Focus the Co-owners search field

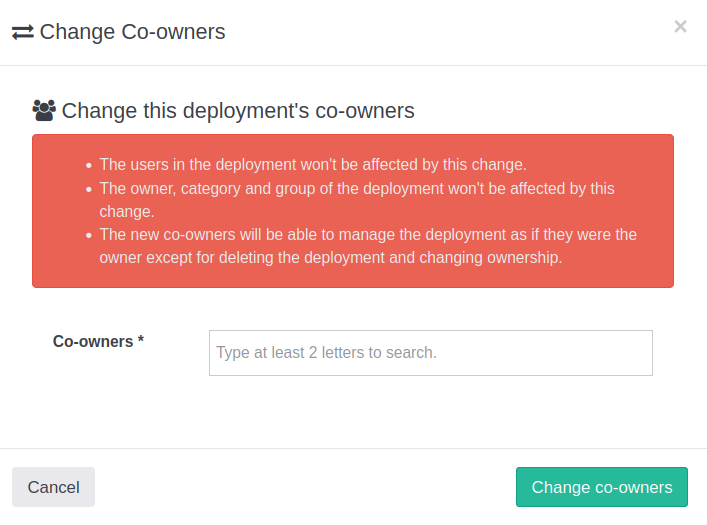coord(430,353)
